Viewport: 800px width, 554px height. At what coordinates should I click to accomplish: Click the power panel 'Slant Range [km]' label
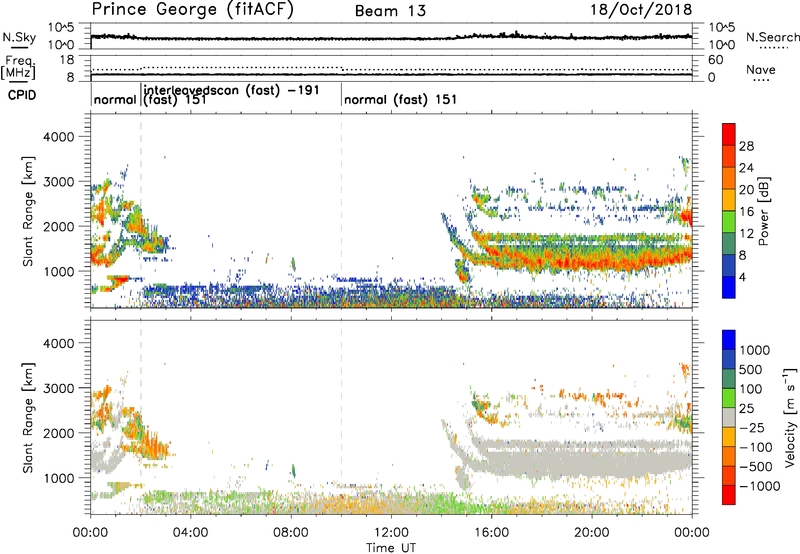click(x=28, y=211)
